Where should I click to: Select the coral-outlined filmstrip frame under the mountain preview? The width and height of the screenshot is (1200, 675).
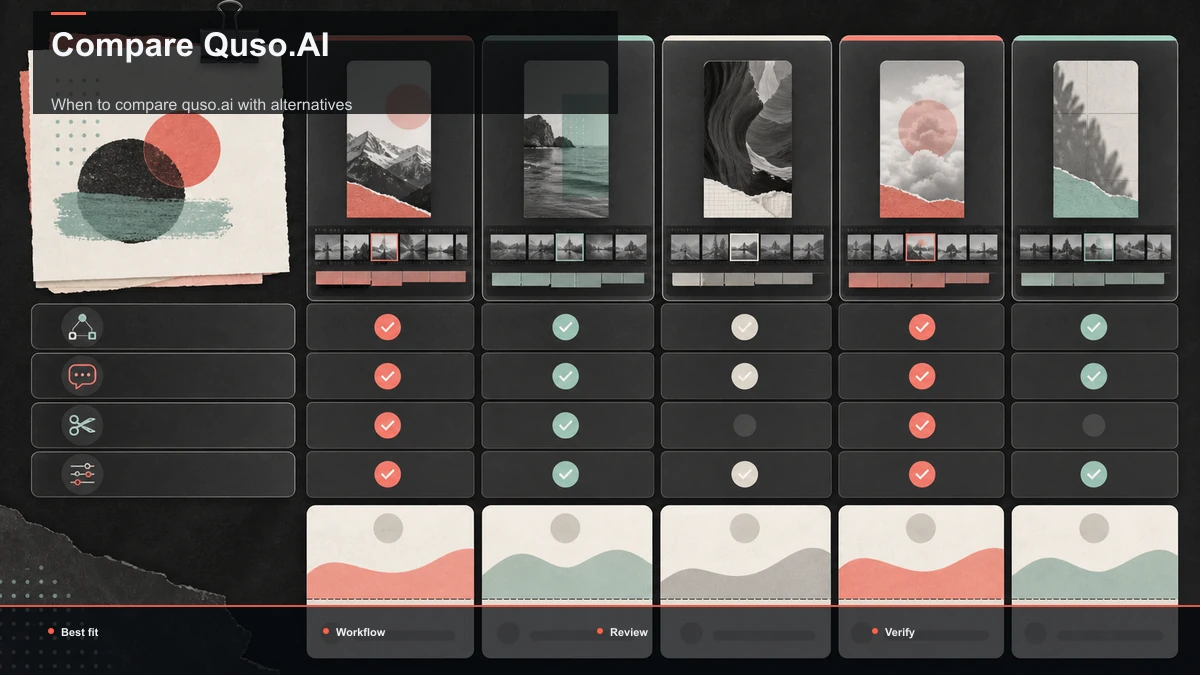pyautogui.click(x=384, y=247)
